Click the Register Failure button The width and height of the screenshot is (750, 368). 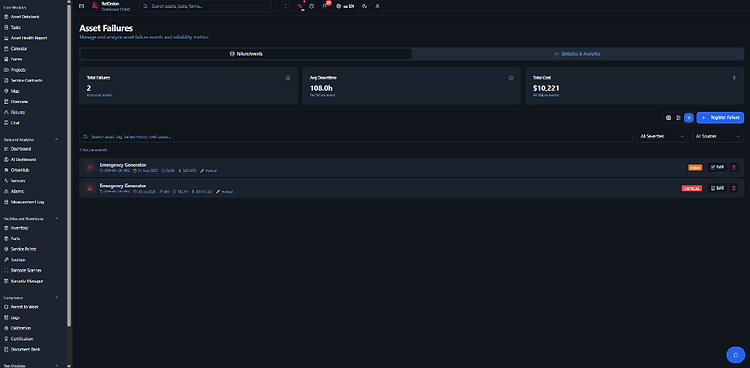pos(720,117)
